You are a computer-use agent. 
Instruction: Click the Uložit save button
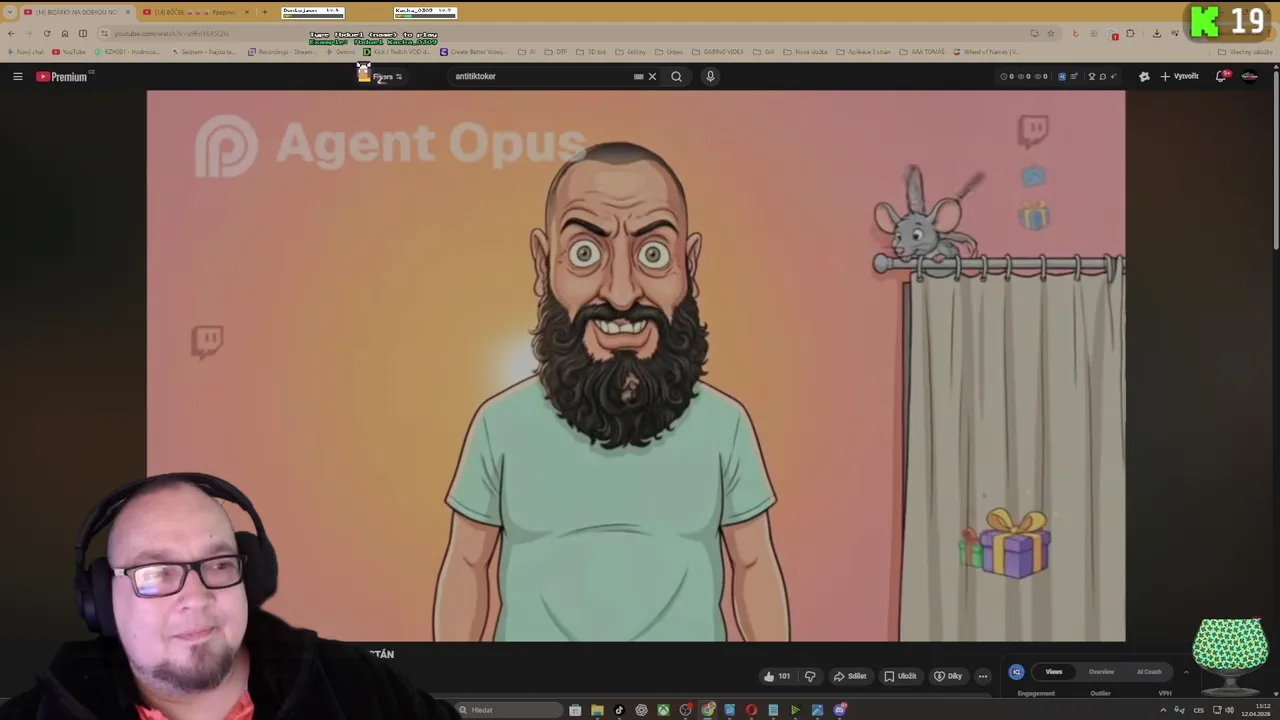(900, 676)
